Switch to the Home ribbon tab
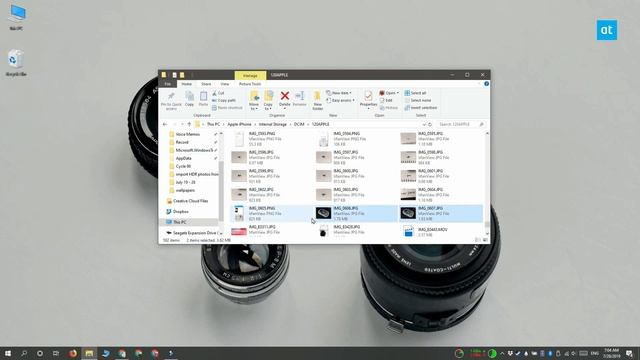Viewport: 640px width, 360px height. pos(187,84)
